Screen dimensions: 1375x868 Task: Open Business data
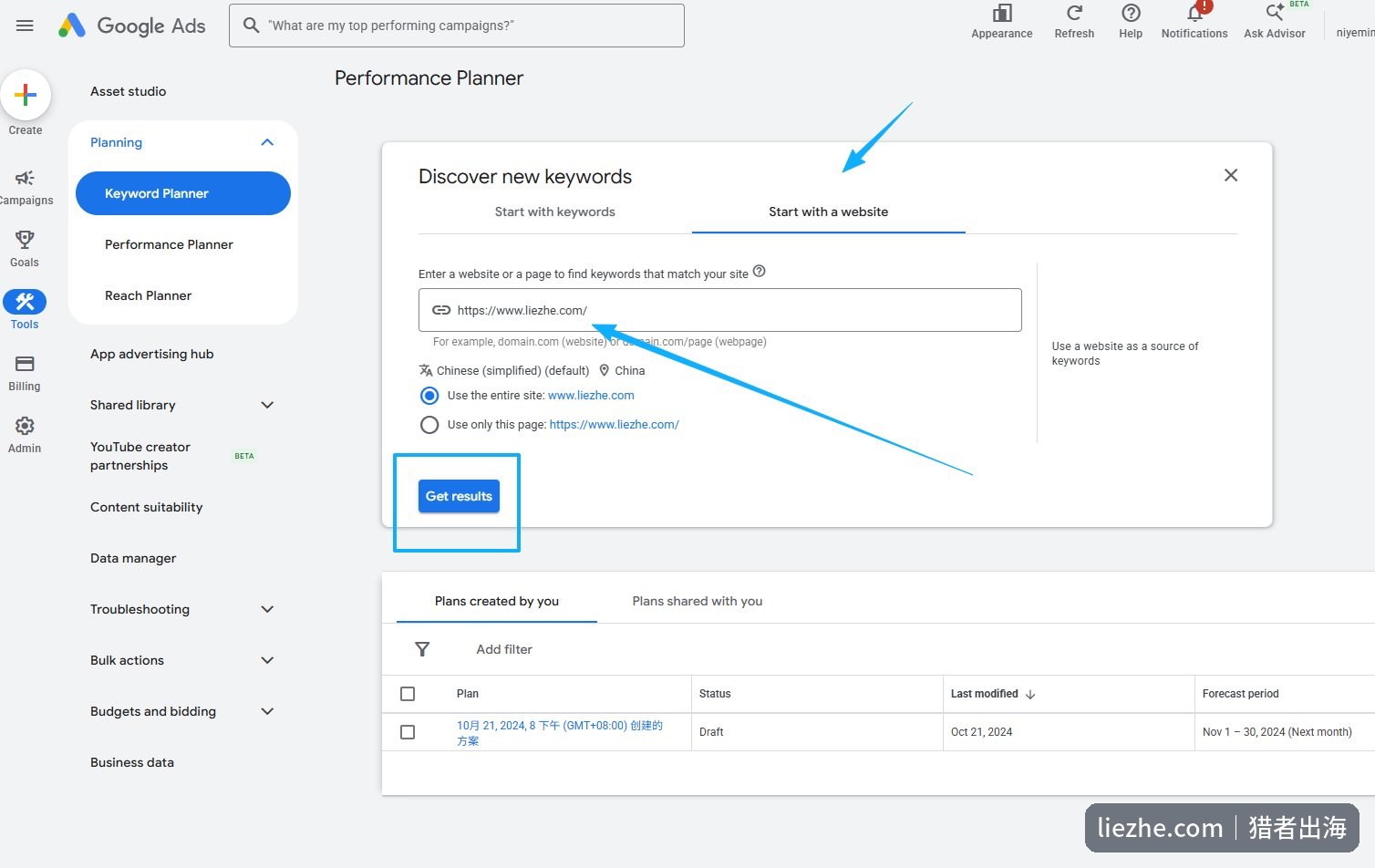[132, 762]
